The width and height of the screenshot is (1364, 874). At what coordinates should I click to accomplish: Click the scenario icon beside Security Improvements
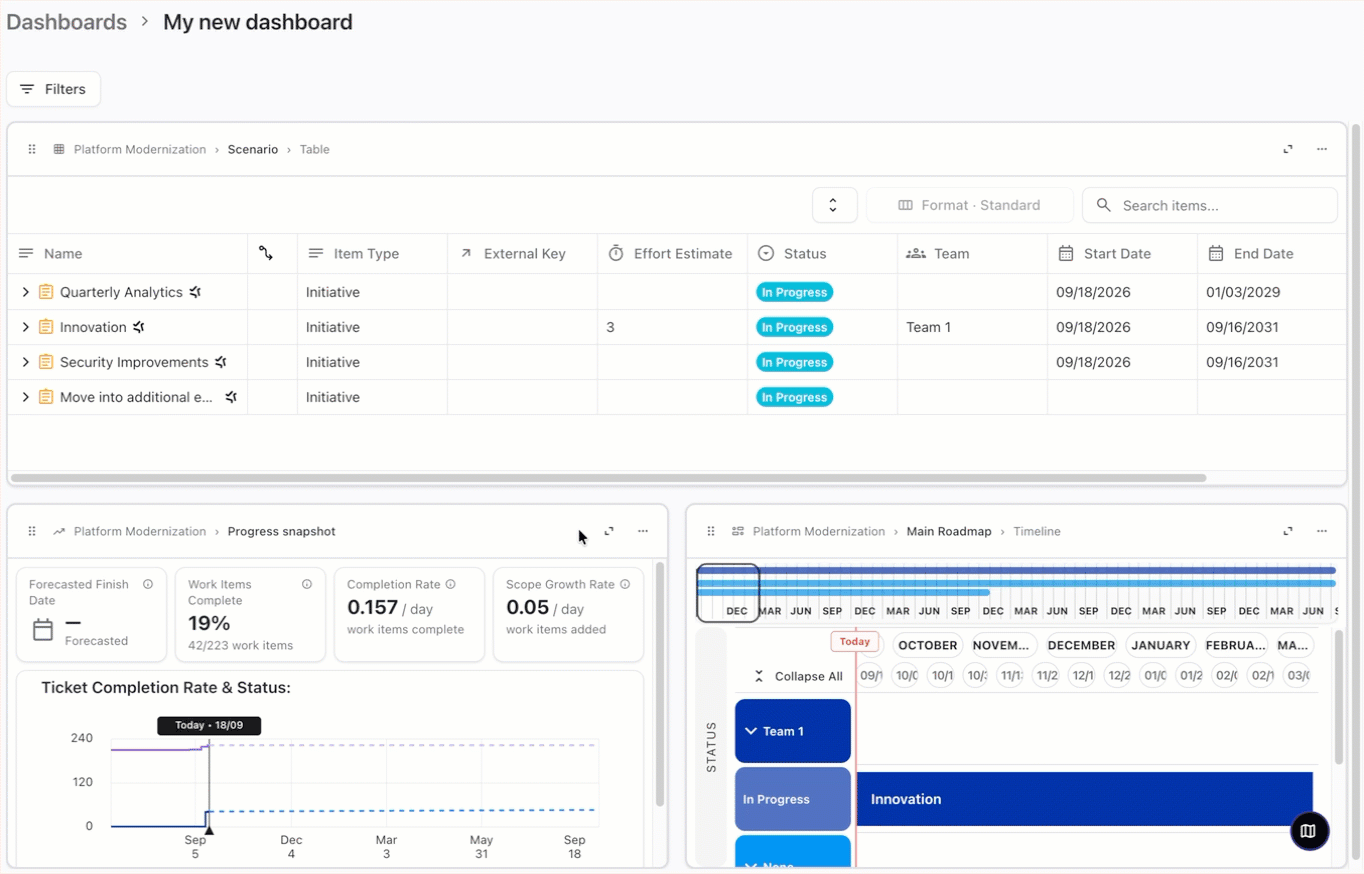click(221, 362)
